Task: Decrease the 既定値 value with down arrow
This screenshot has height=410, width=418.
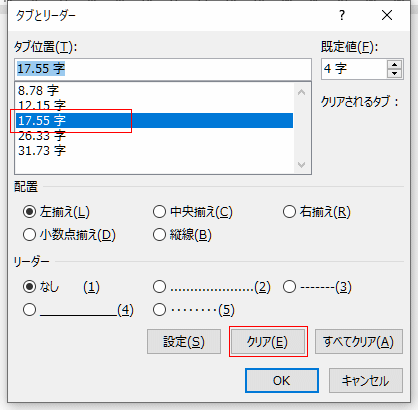Action: pos(395,73)
